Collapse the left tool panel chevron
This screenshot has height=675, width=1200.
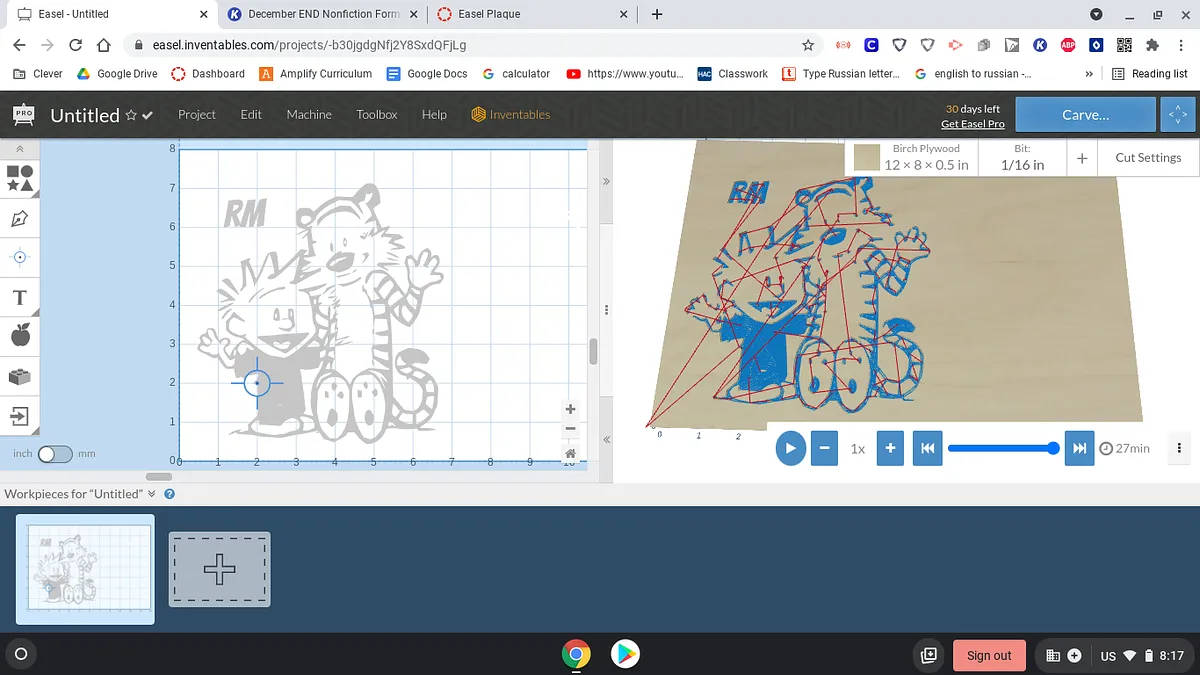click(x=20, y=150)
